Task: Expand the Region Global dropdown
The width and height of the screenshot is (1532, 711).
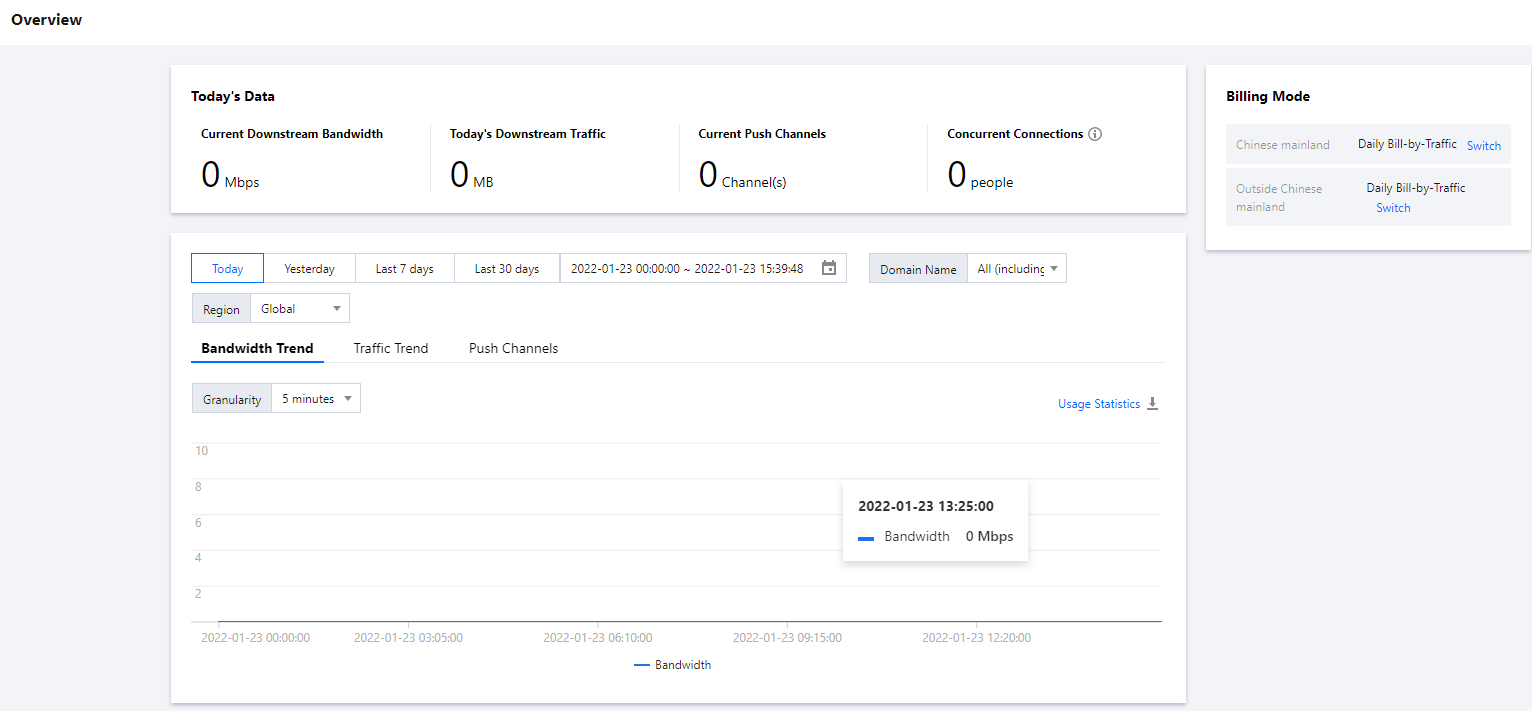Action: (x=300, y=309)
